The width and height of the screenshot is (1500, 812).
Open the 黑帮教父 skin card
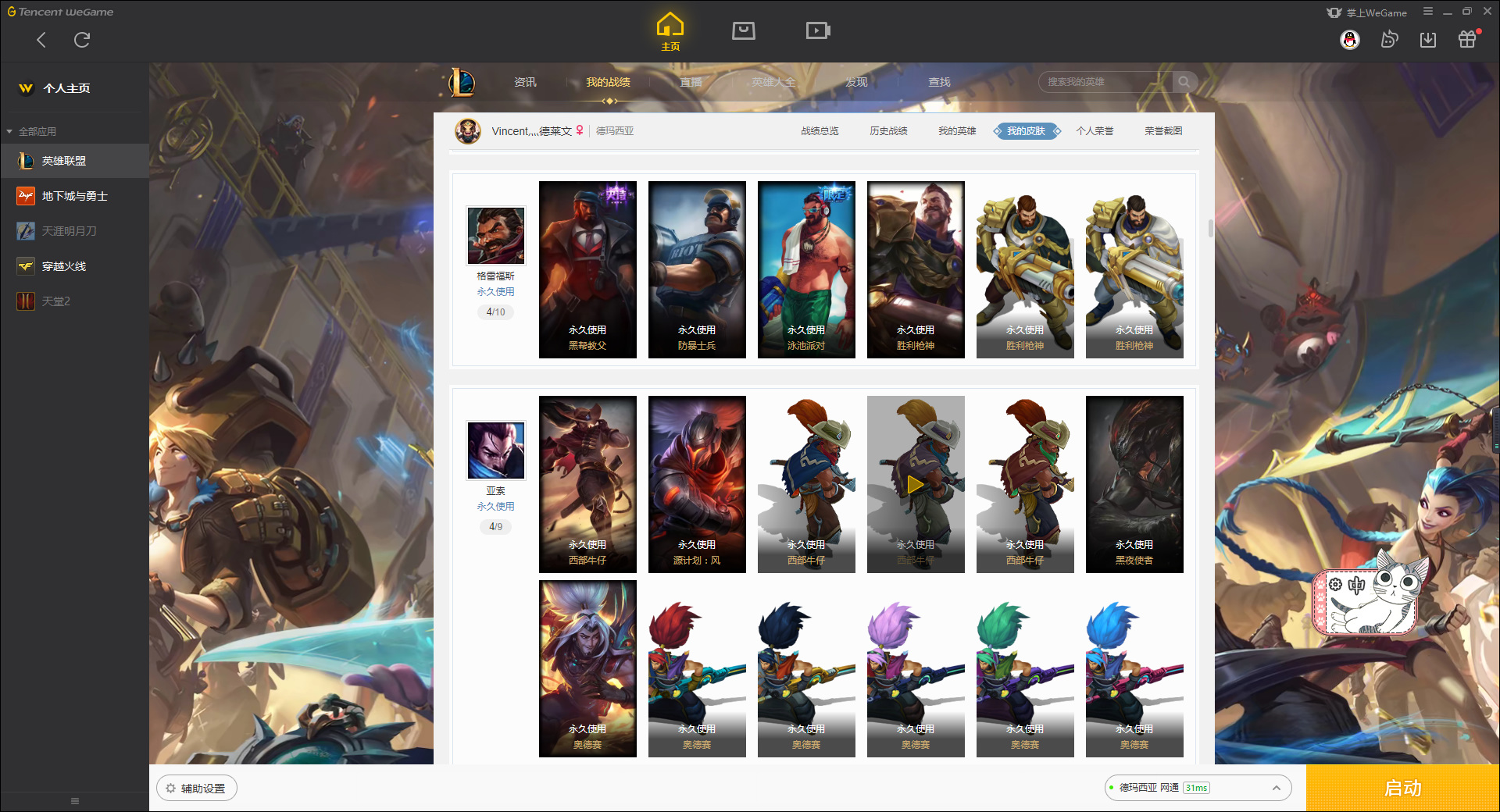(587, 270)
